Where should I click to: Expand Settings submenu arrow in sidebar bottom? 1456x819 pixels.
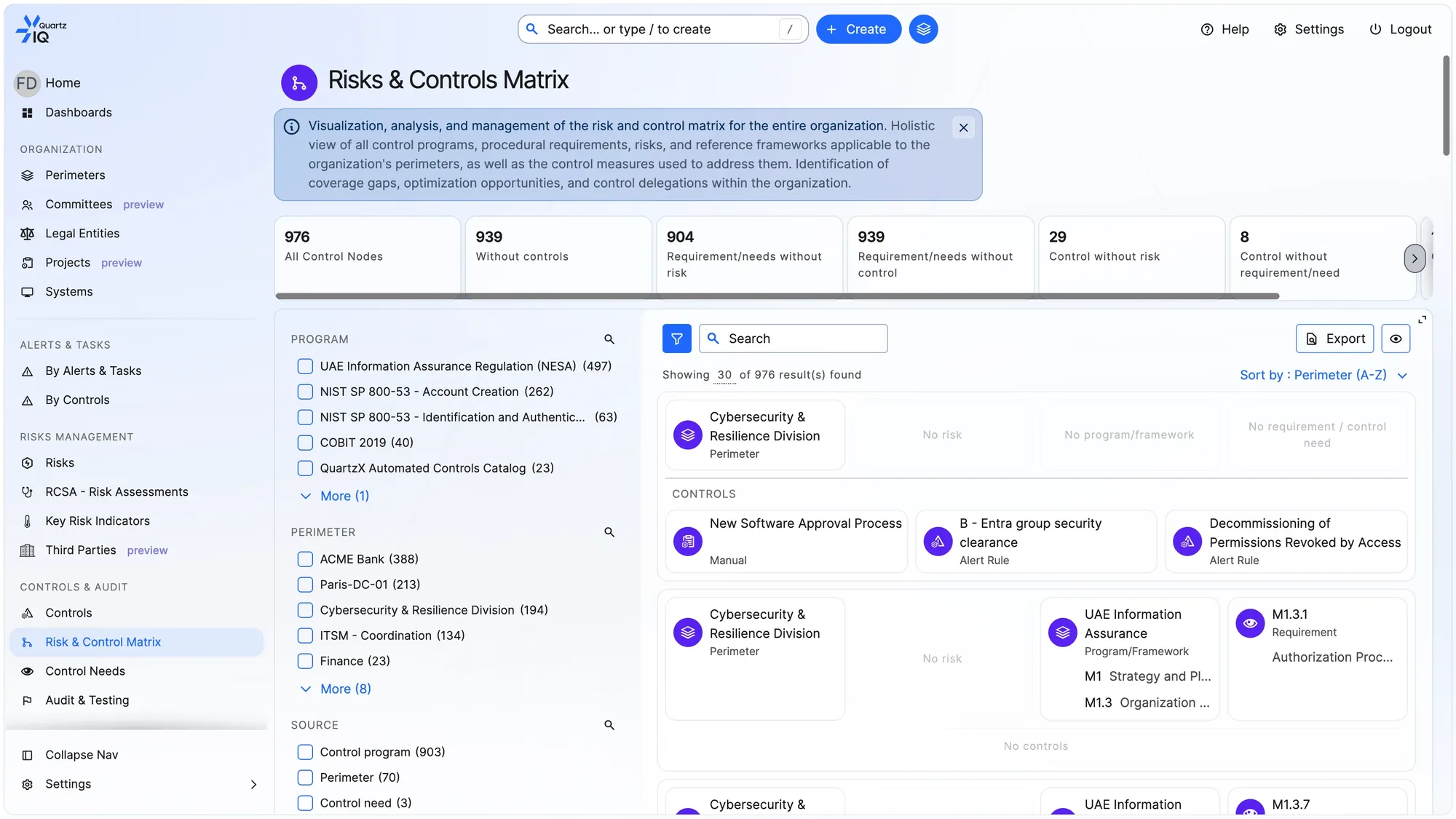[x=253, y=785]
